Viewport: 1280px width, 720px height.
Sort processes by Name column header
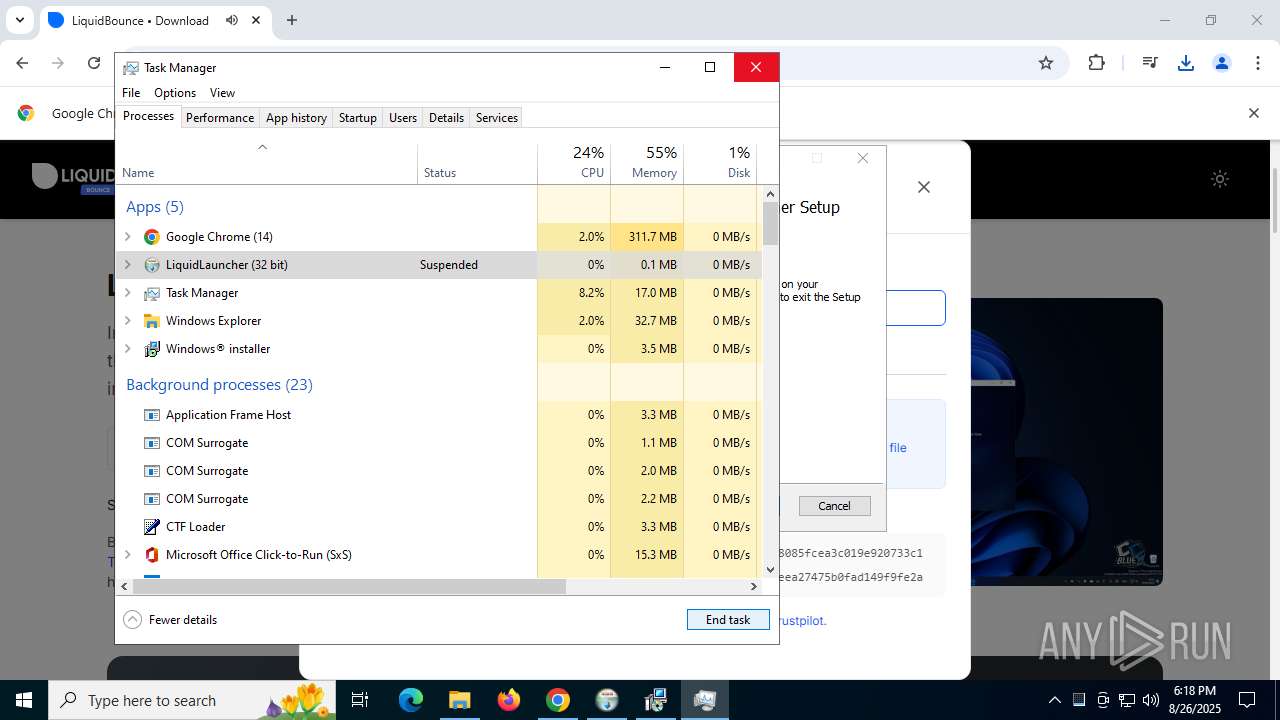click(267, 163)
